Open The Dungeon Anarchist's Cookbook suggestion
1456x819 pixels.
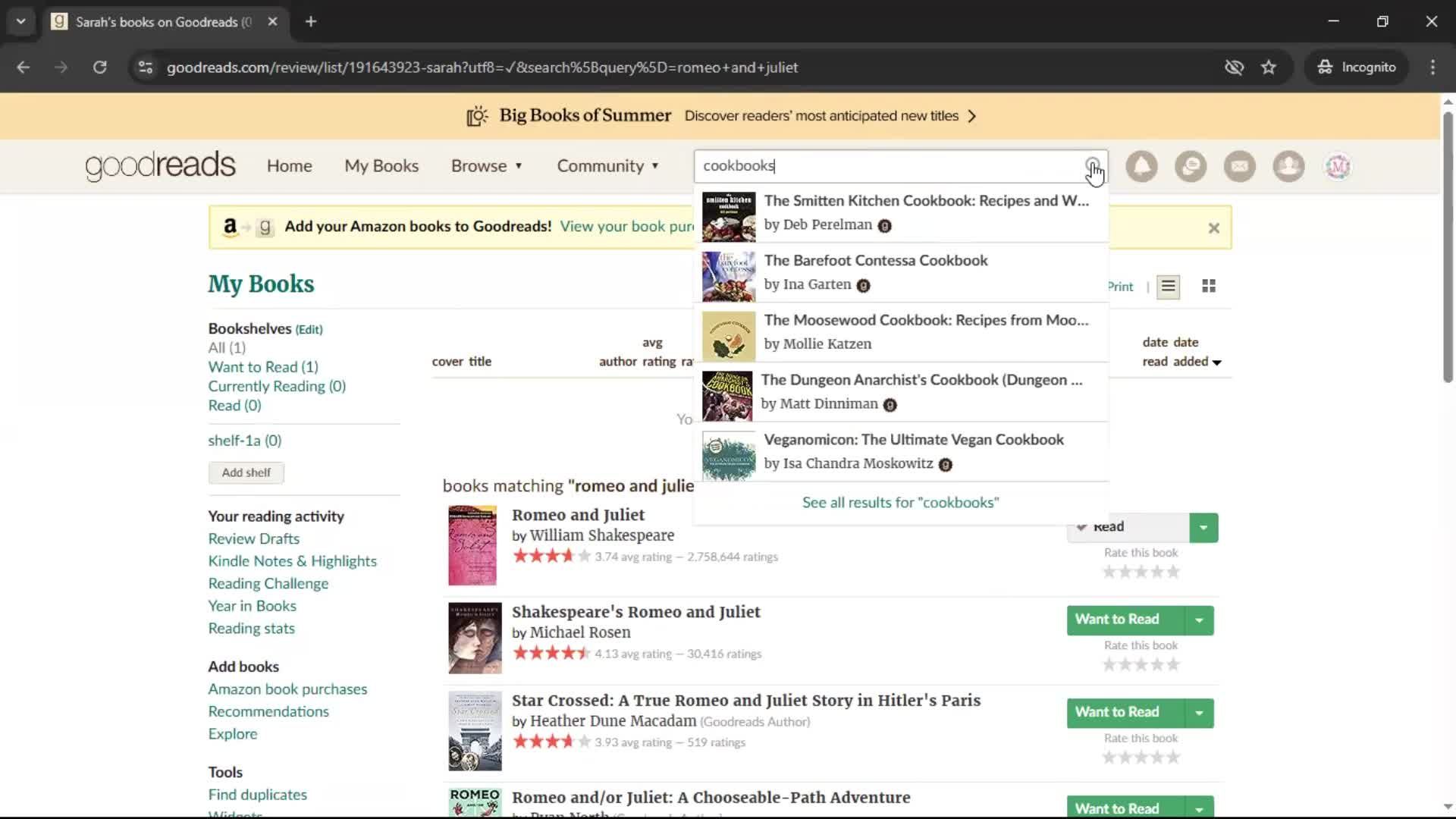(x=901, y=393)
